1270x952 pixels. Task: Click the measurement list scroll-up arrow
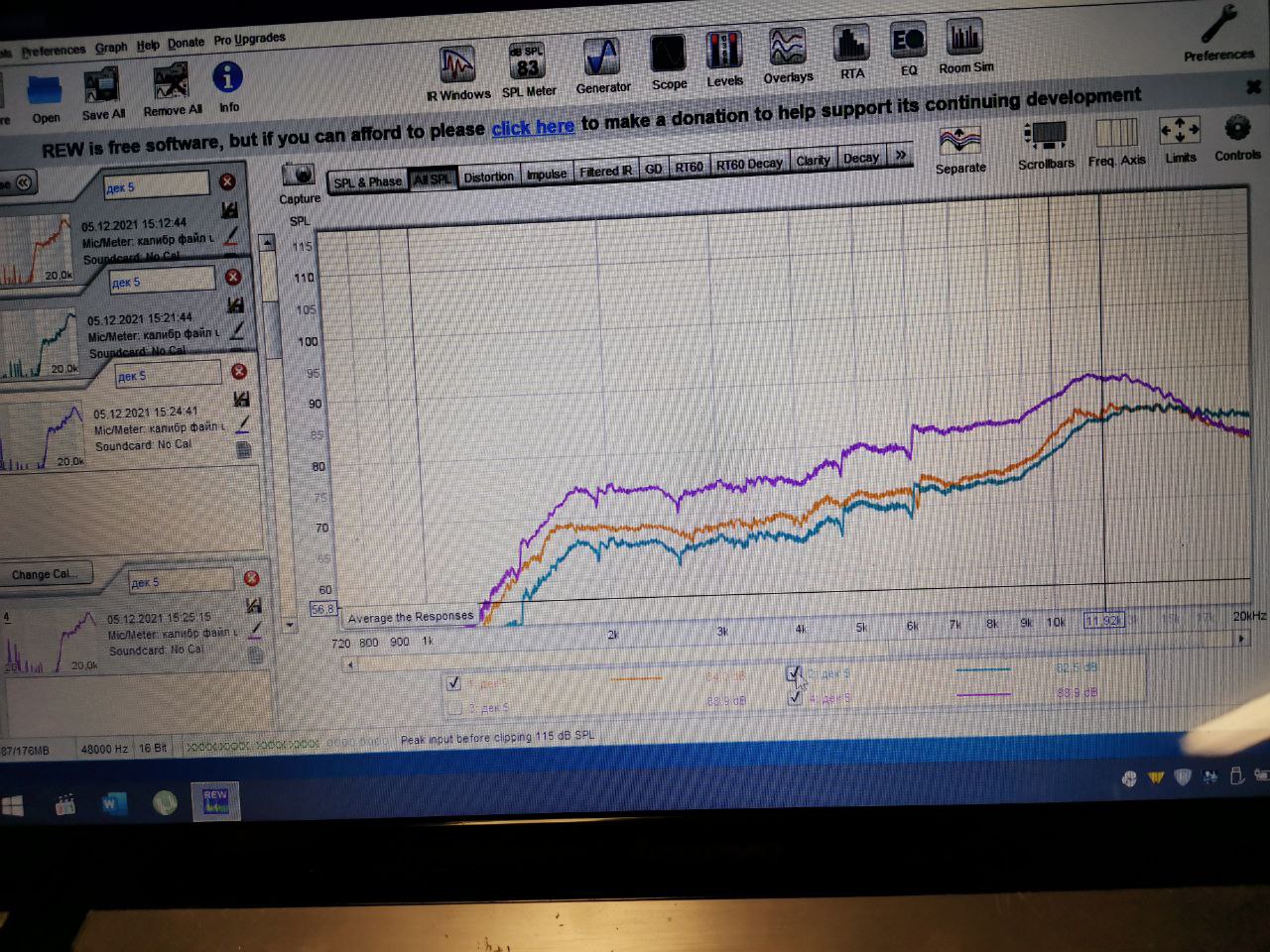tap(267, 242)
